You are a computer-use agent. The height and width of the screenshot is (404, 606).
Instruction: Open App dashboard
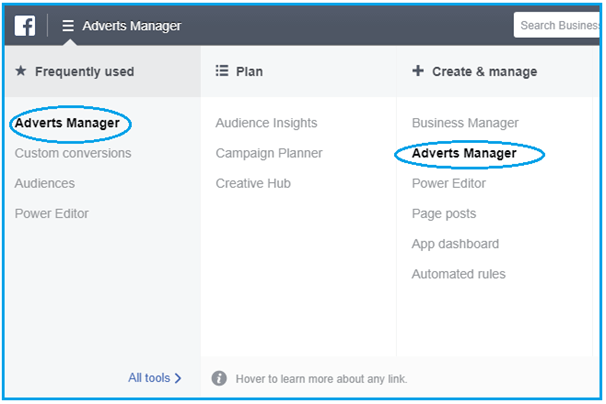pos(455,244)
